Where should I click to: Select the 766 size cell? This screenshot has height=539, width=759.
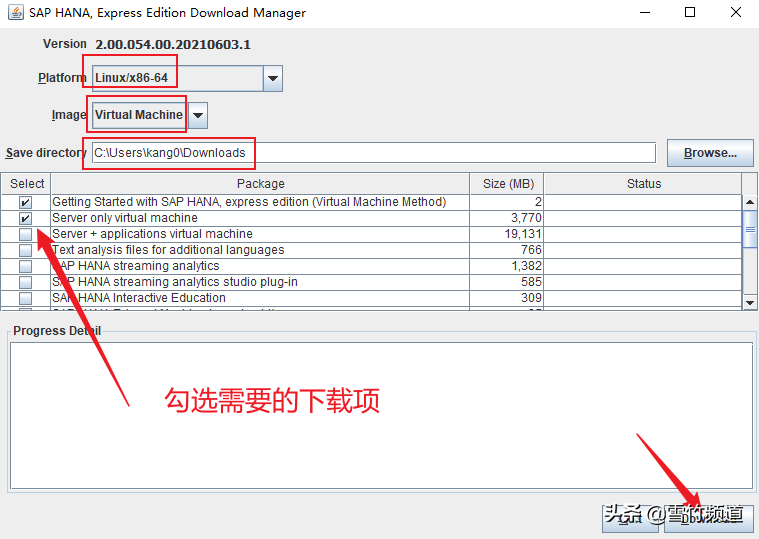[x=506, y=250]
